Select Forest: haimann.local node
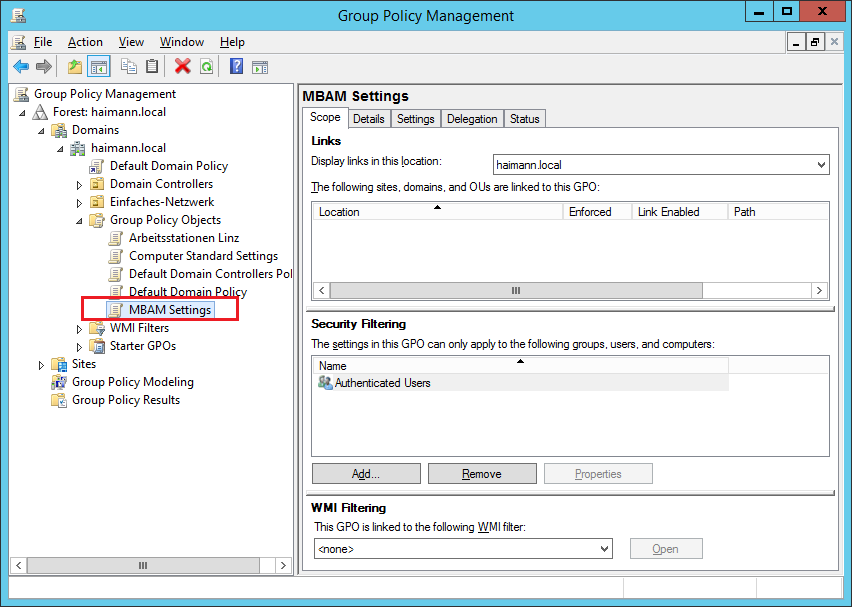The image size is (852, 607). coord(109,112)
